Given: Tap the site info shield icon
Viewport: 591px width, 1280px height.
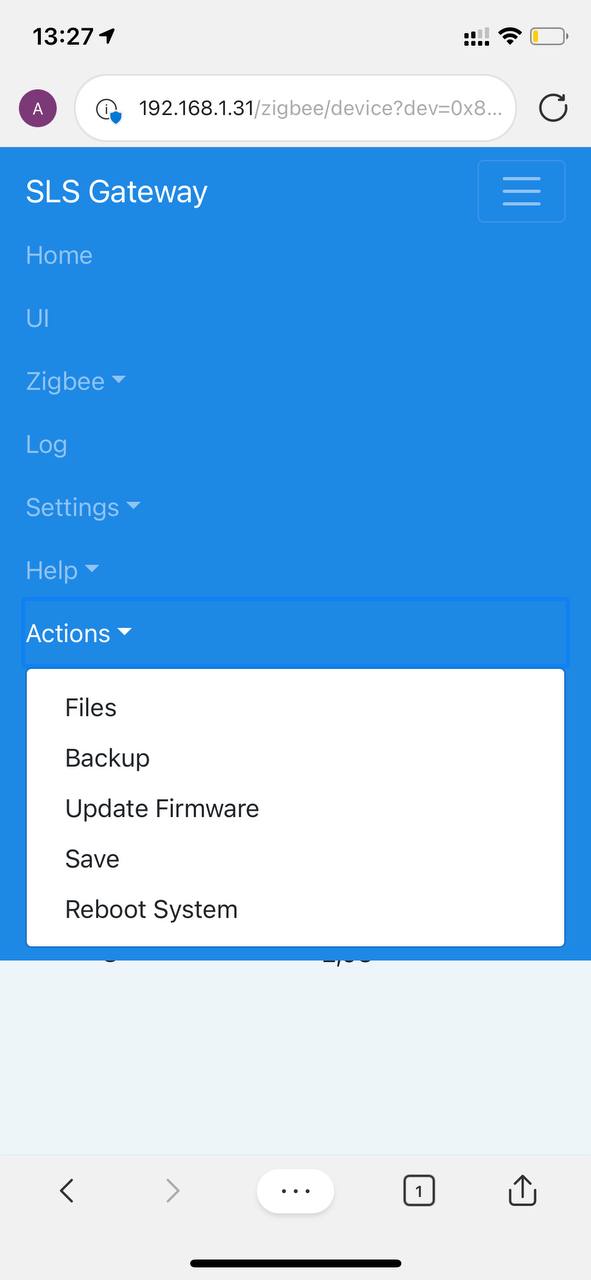Looking at the screenshot, I should click(108, 109).
